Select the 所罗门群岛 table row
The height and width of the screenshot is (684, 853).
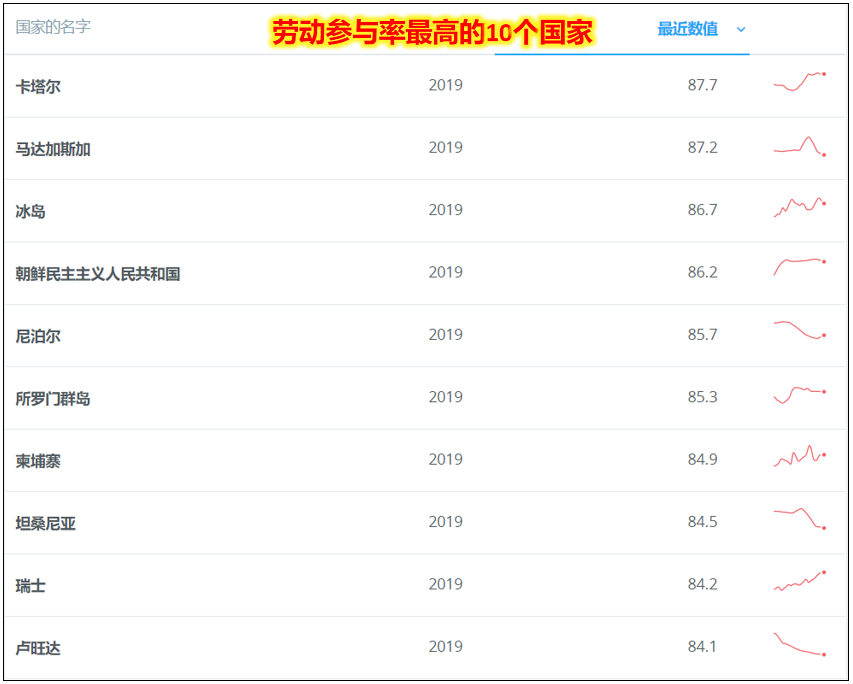[400, 397]
